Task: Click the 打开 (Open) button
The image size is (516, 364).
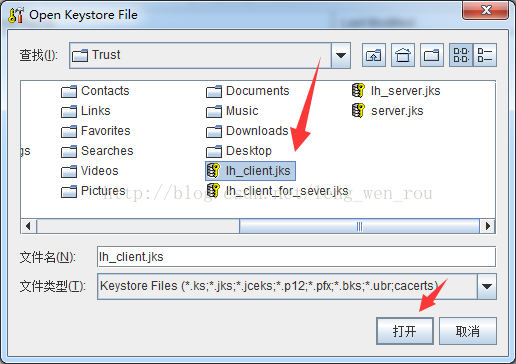Action: coord(405,331)
